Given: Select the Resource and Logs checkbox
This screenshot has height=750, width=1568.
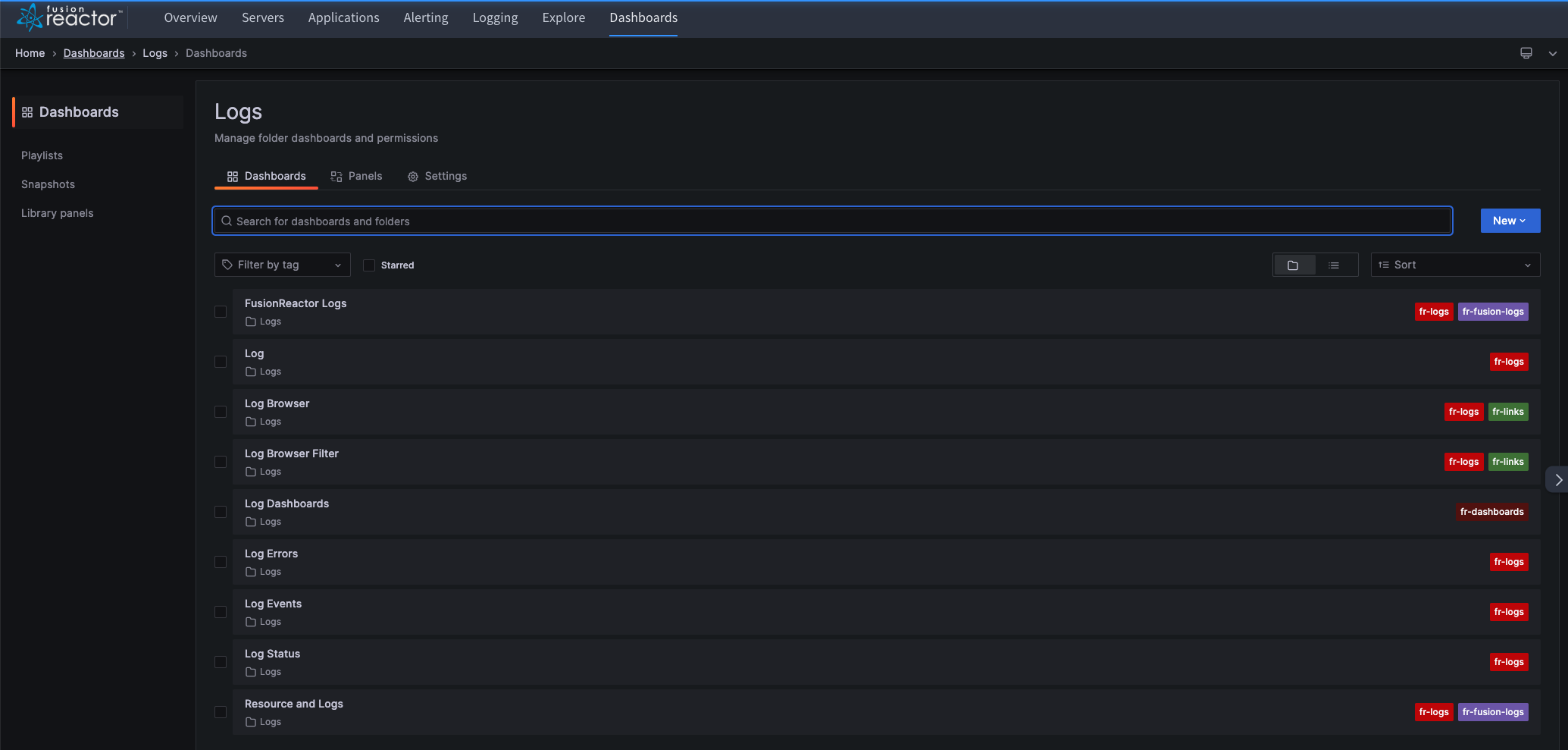Looking at the screenshot, I should point(221,712).
